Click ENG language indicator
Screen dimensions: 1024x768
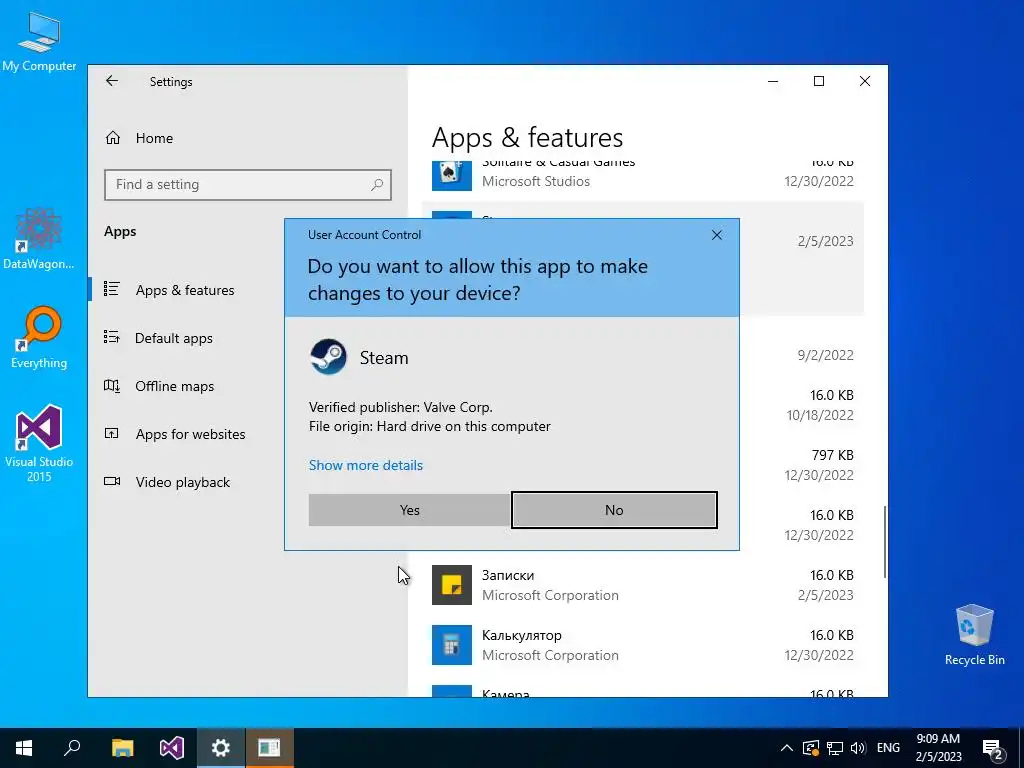pyautogui.click(x=888, y=748)
